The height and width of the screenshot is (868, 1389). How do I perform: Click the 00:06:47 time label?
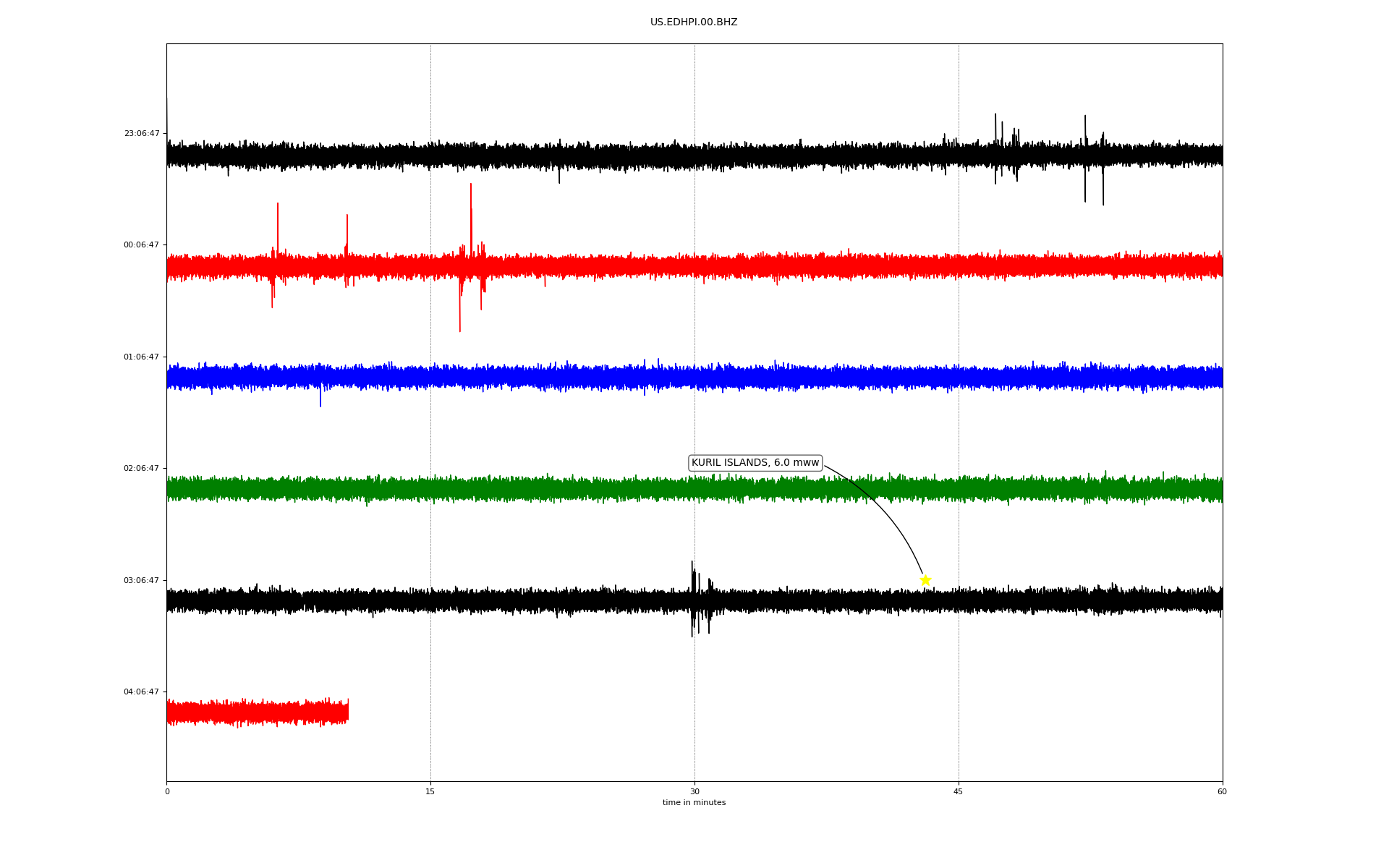pos(142,245)
